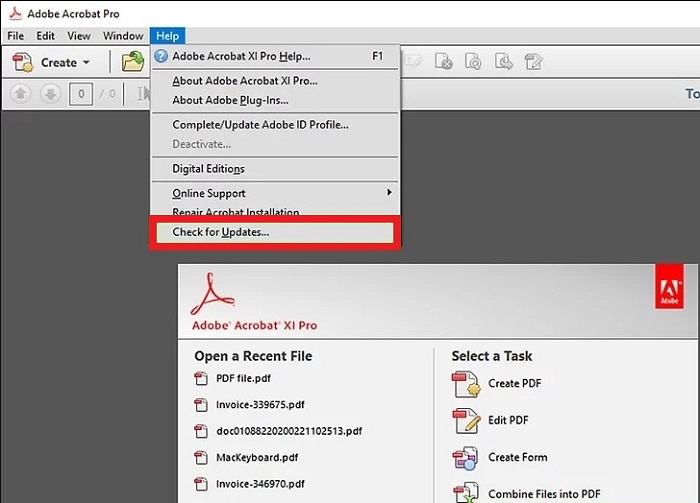The height and width of the screenshot is (503, 700).
Task: Select Adobe Acrobat XI Pro Help
Action: pos(275,56)
